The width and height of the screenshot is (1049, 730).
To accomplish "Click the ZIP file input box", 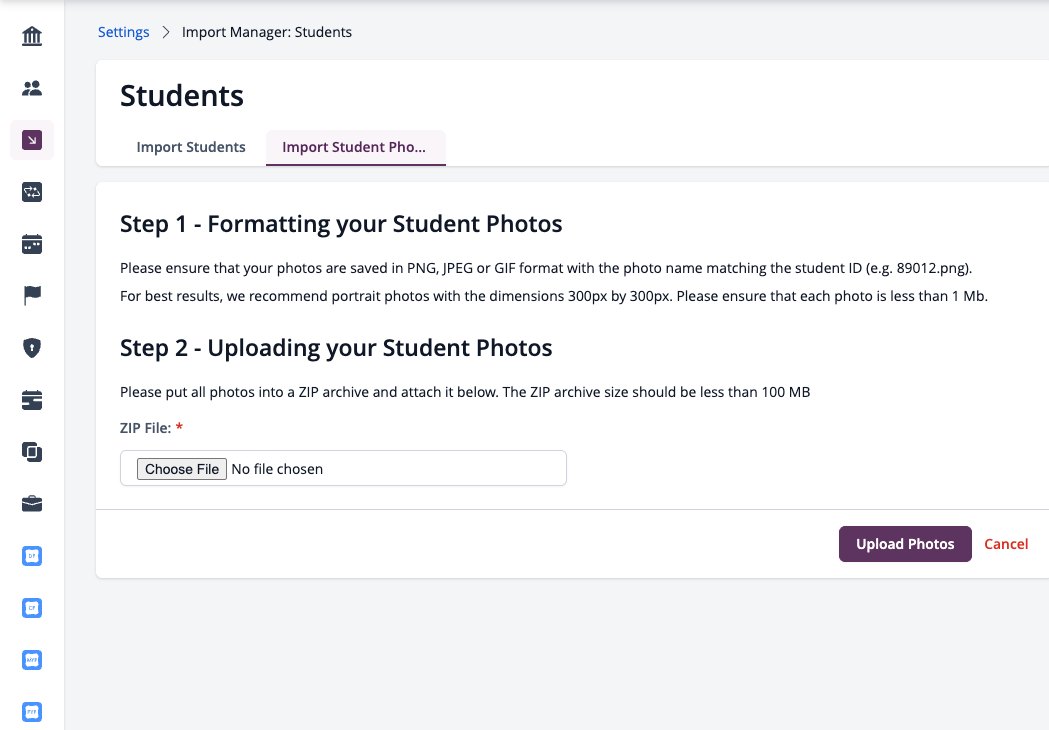I will 343,468.
